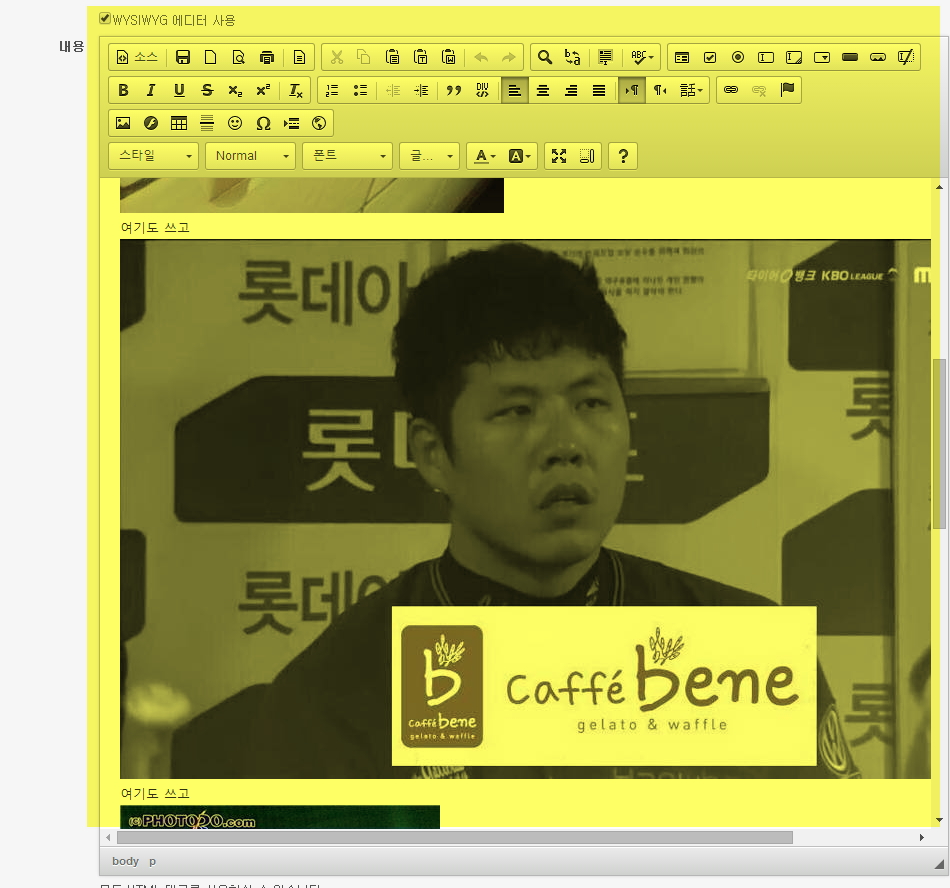Maximize the editor area

(x=559, y=156)
